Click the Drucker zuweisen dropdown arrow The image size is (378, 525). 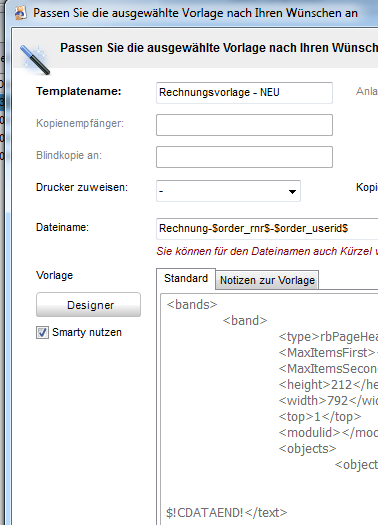(x=292, y=192)
